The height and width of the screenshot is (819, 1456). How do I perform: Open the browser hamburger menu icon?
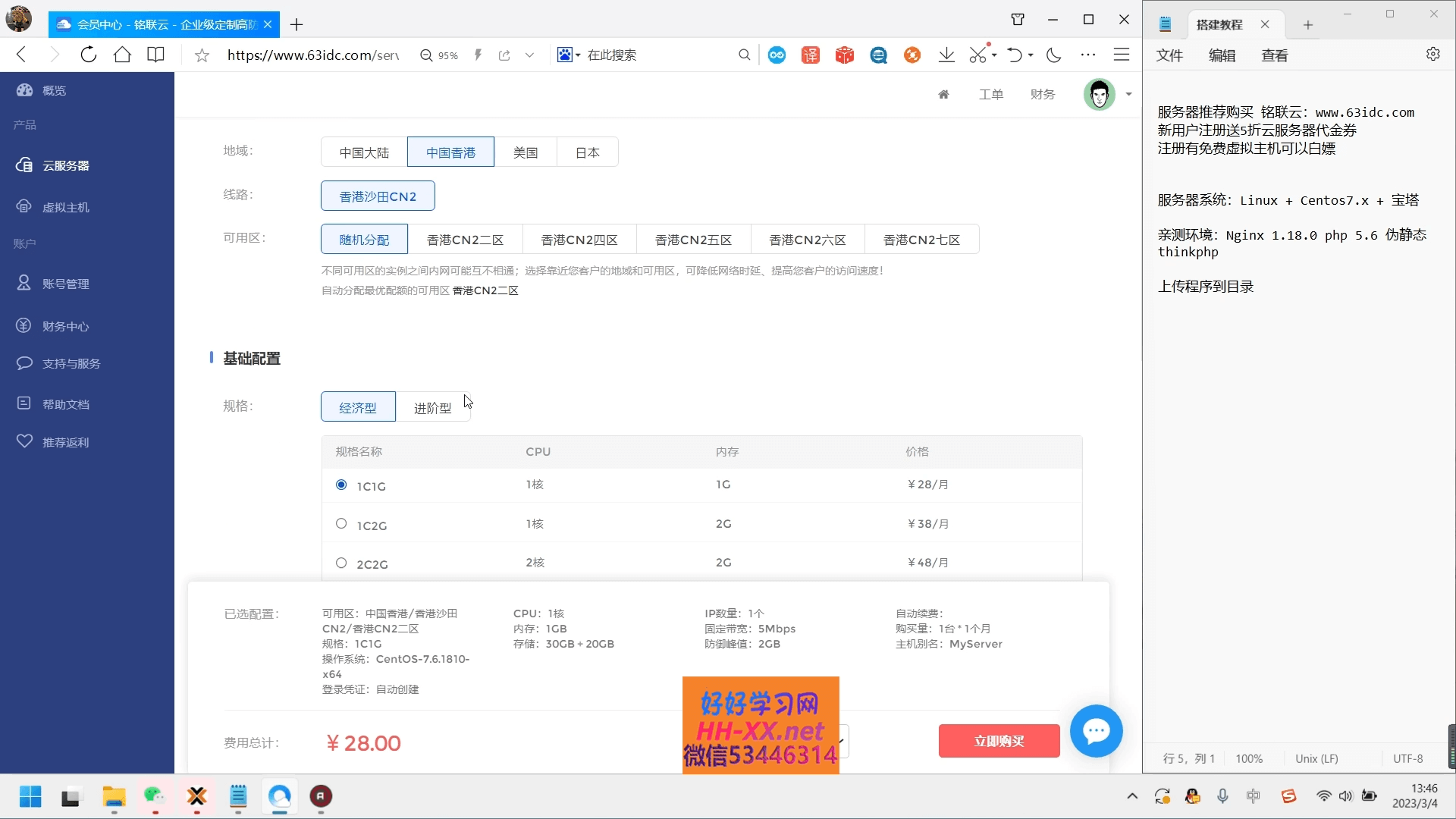[x=1121, y=55]
